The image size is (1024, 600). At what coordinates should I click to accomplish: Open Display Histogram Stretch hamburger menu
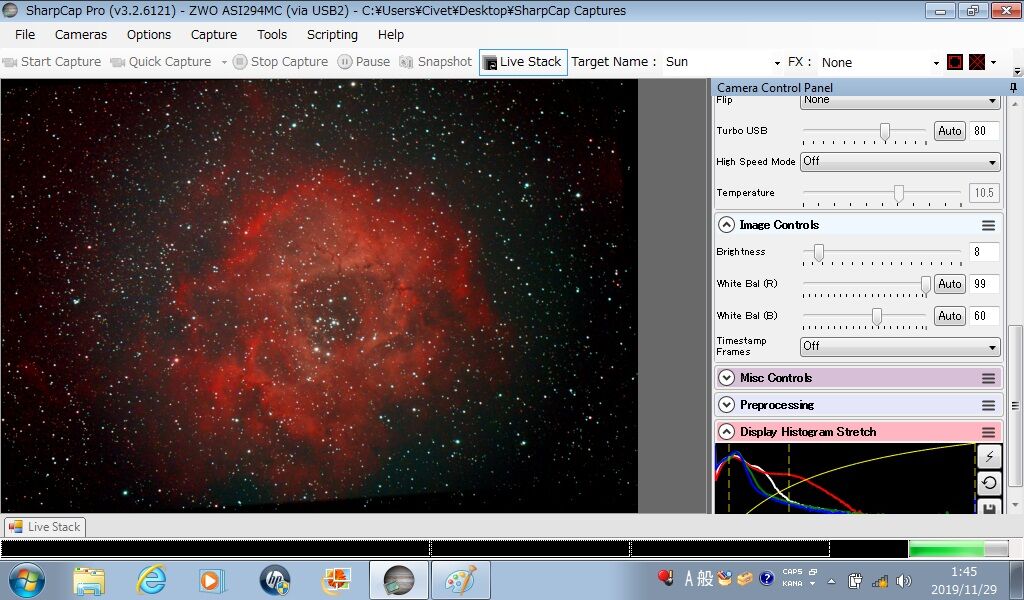coord(988,432)
